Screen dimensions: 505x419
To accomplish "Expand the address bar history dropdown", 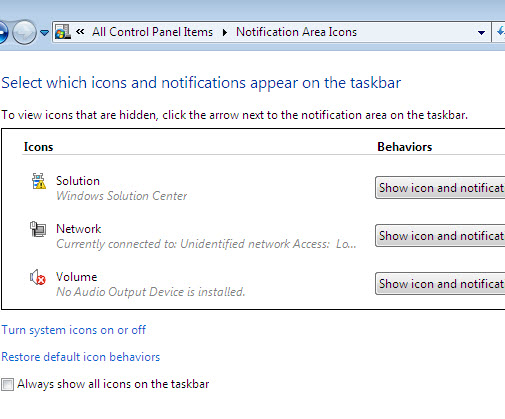I will pos(481,32).
